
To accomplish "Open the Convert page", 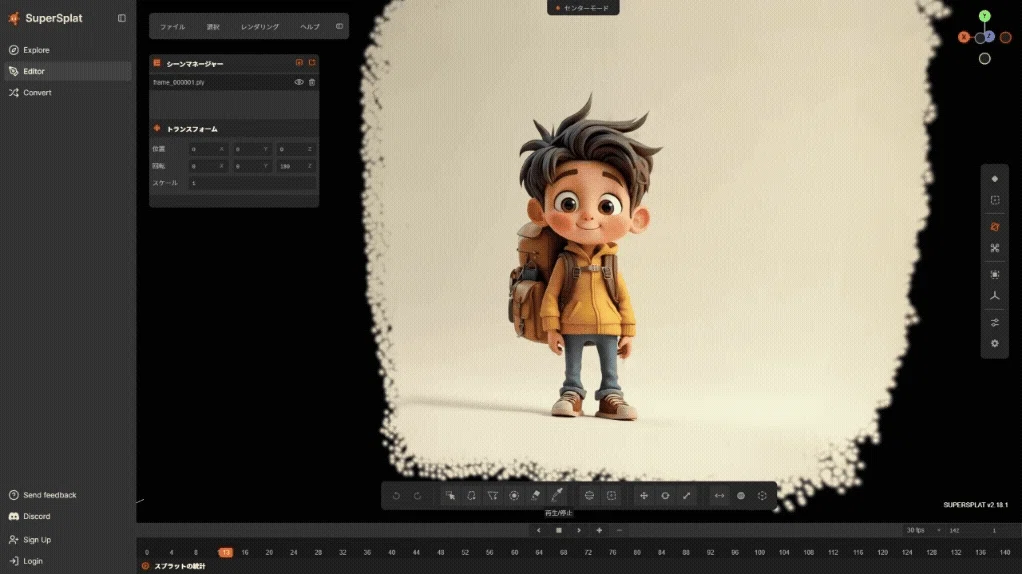I will click(x=68, y=93).
